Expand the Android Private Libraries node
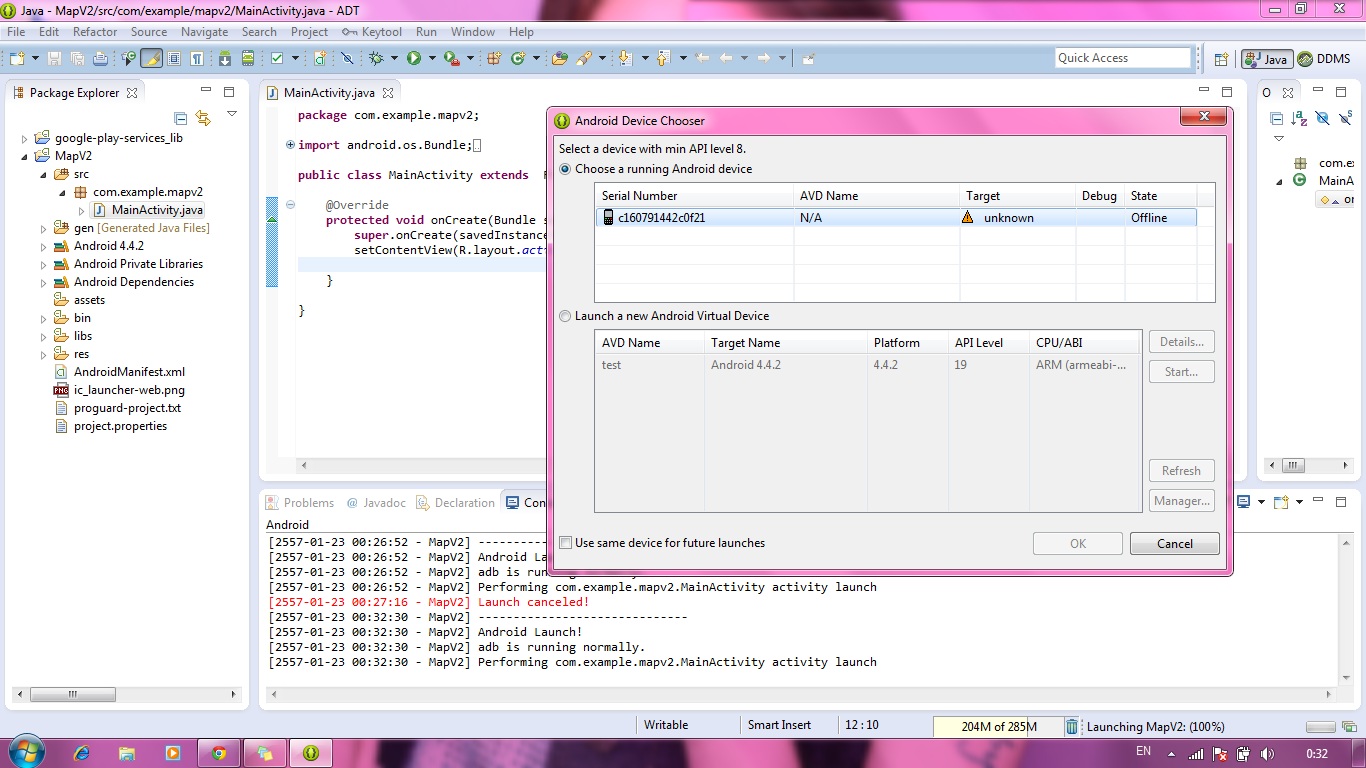Viewport: 1366px width, 768px height. pyautogui.click(x=43, y=264)
